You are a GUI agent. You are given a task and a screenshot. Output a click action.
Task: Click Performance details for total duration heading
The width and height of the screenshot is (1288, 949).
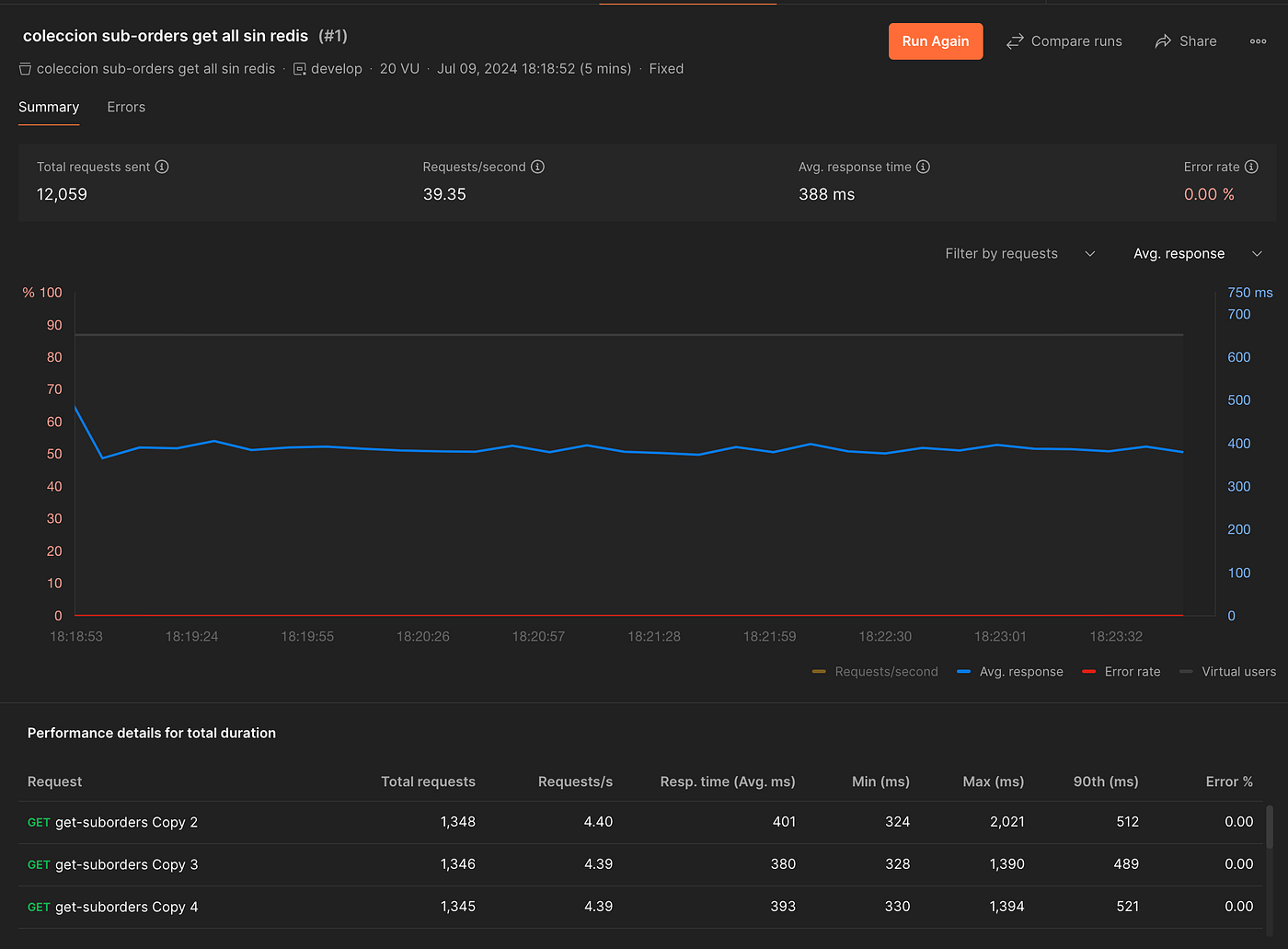152,733
